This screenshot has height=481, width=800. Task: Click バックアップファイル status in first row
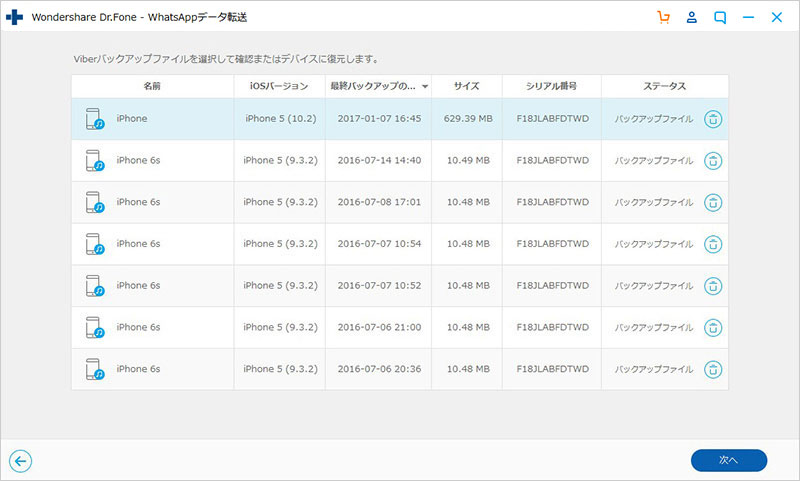654,119
